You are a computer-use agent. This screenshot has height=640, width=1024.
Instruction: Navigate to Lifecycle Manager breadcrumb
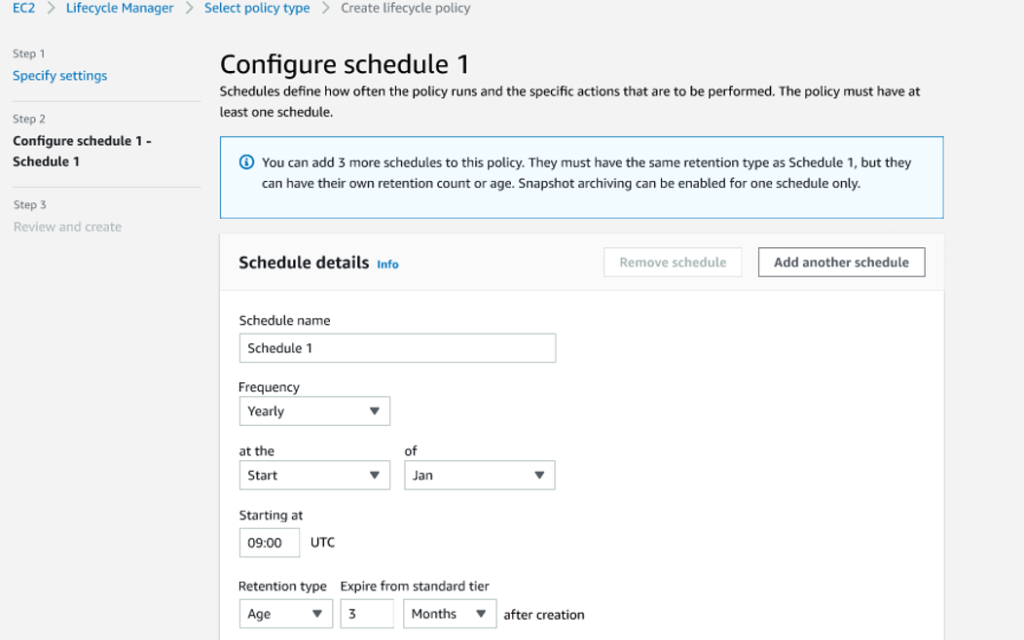click(119, 8)
